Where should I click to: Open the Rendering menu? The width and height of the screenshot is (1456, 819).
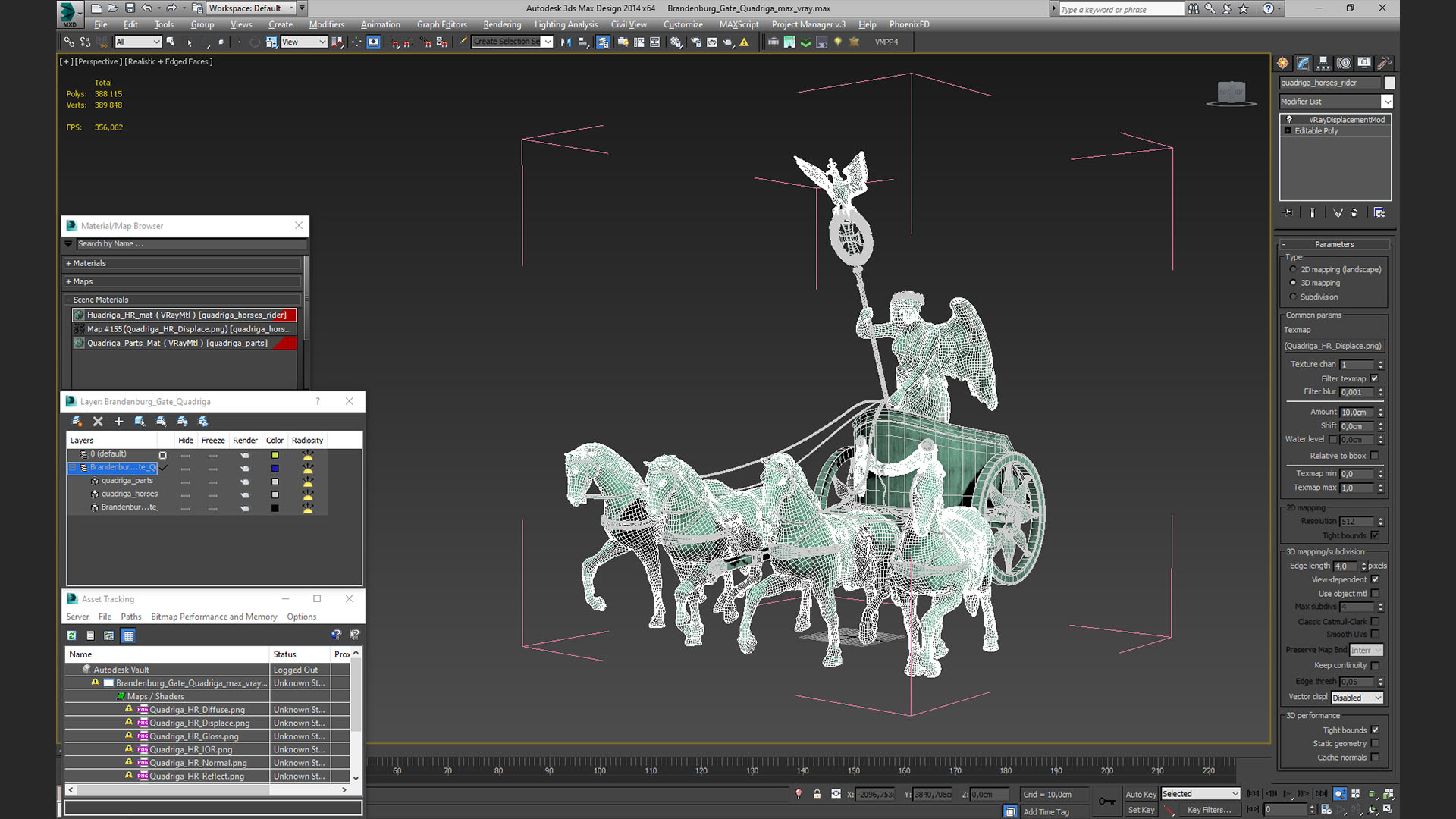point(502,24)
